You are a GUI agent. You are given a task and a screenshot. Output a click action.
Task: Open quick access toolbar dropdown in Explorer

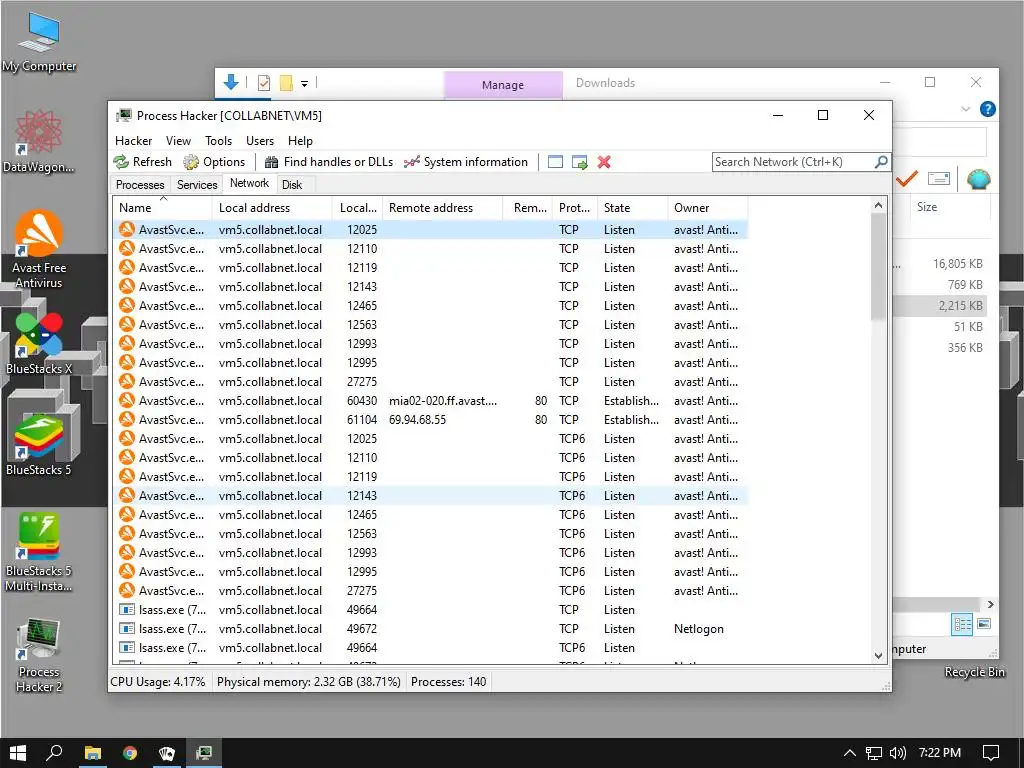(304, 84)
